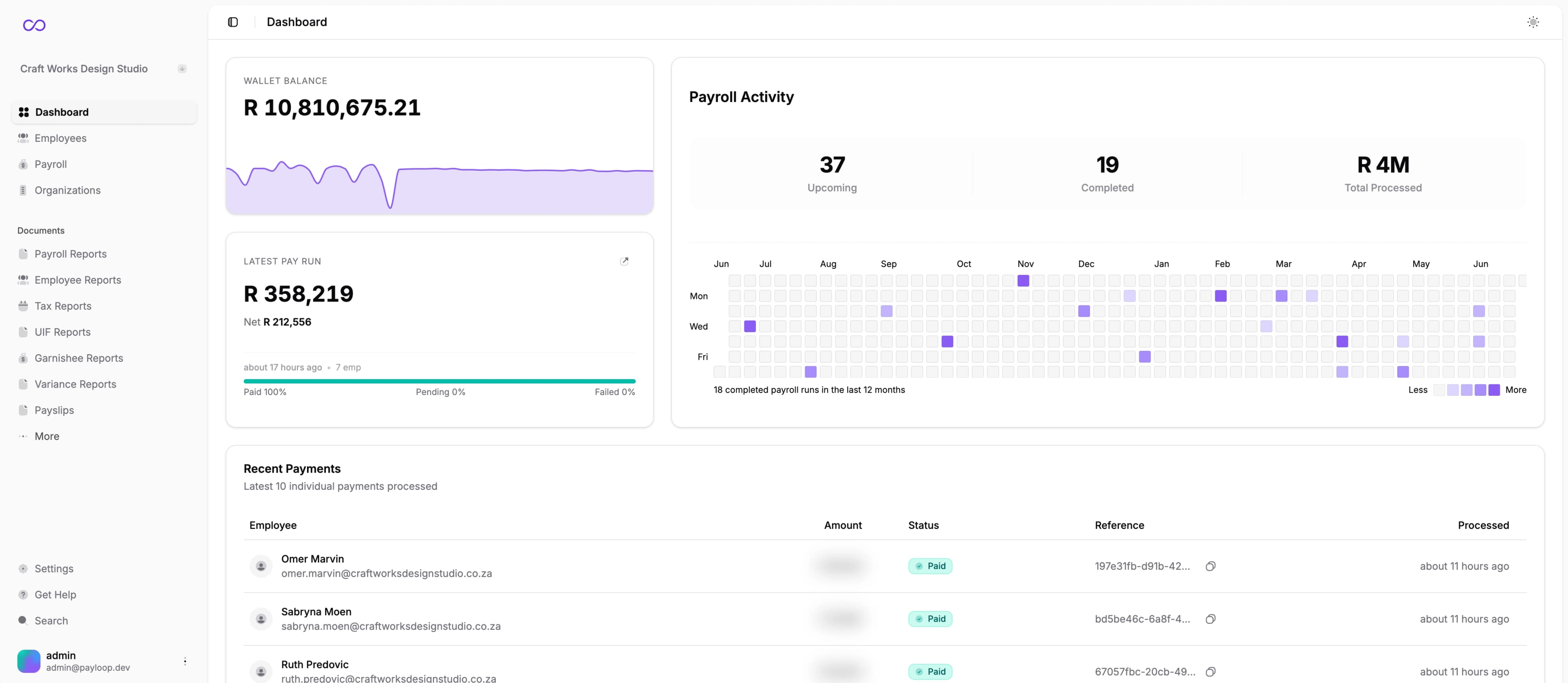
Task: Click Sabryna Moen's avatar
Action: click(261, 618)
